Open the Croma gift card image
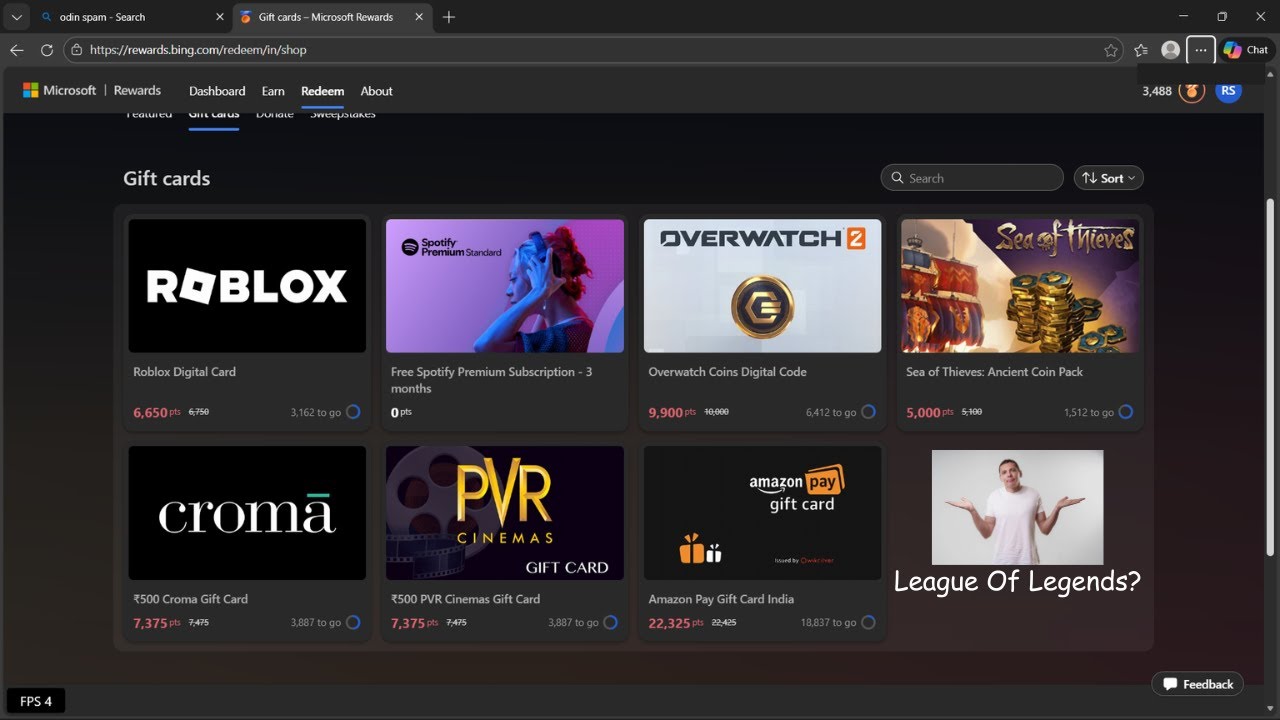1280x720 pixels. [x=247, y=513]
